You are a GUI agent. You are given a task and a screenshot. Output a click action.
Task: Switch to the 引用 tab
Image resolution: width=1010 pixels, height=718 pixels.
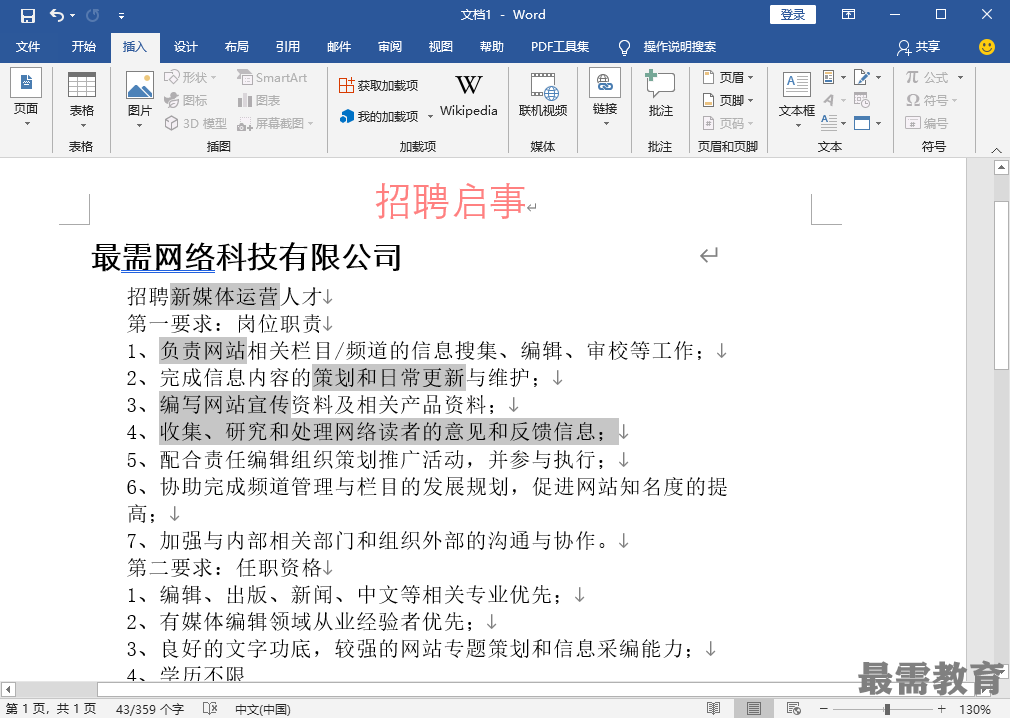pos(287,46)
